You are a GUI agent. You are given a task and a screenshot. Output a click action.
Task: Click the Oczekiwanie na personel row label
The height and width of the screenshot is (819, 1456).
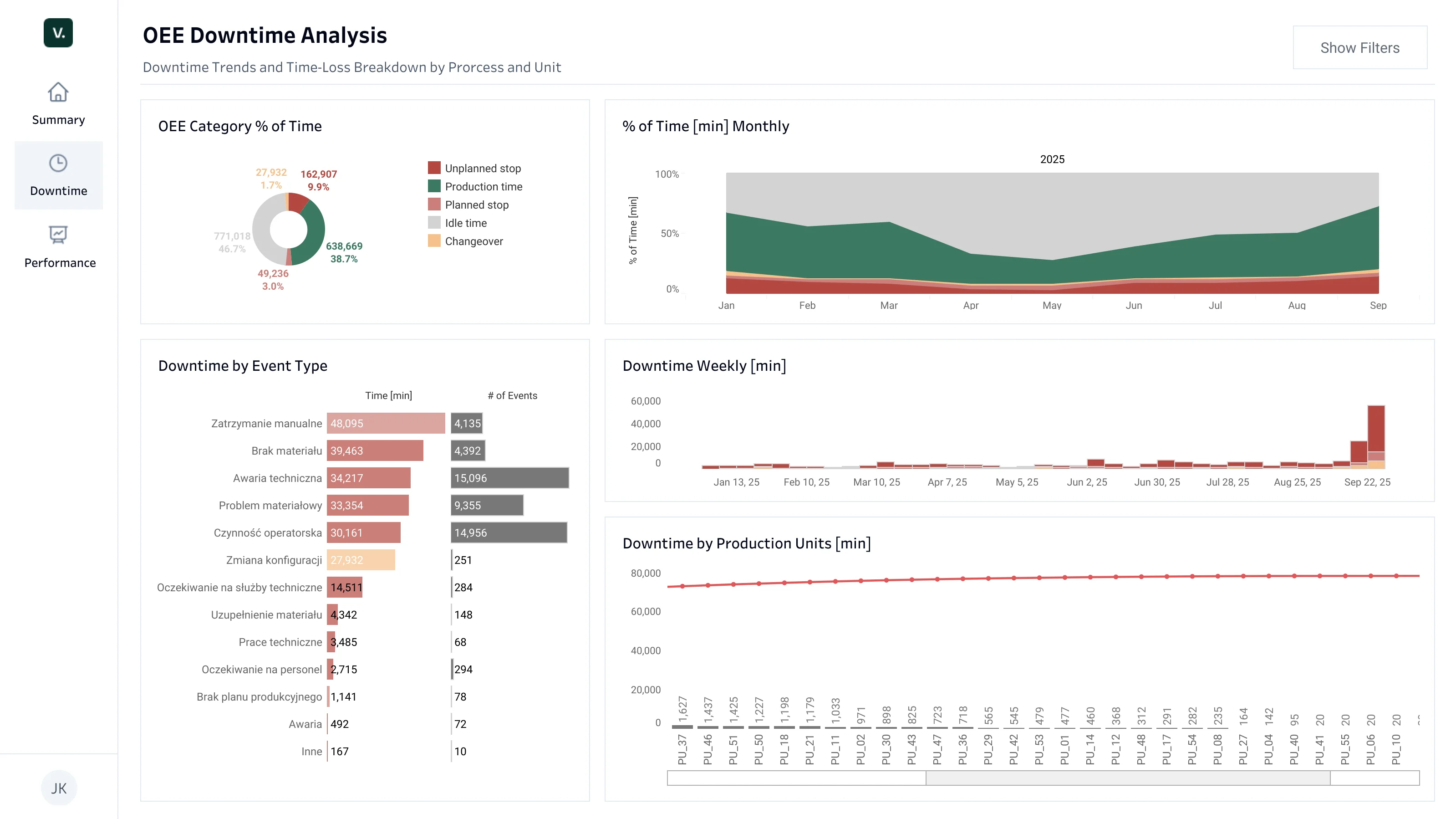coord(262,669)
